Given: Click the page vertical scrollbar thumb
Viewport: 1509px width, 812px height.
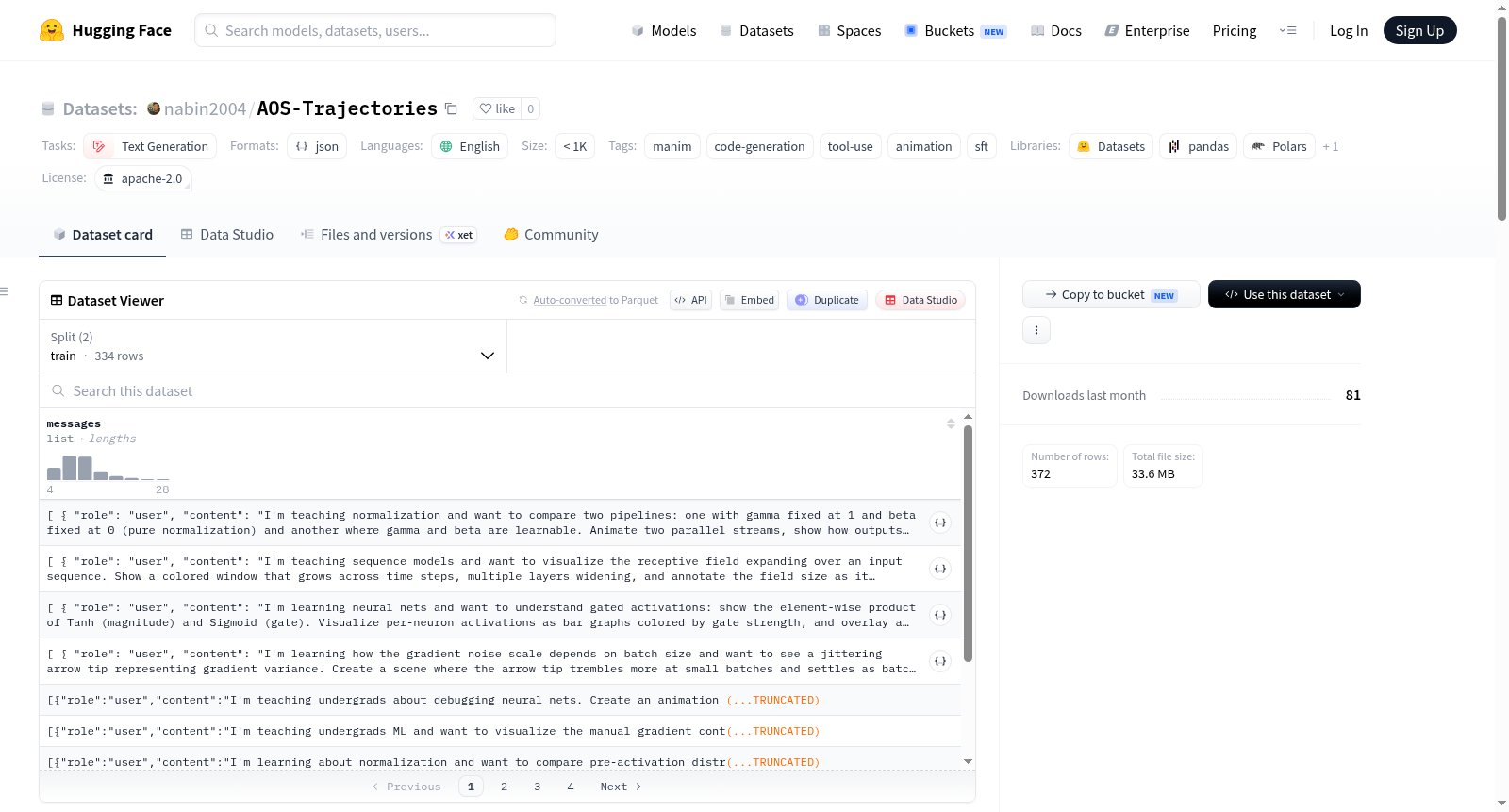Looking at the screenshot, I should pos(1501,118).
